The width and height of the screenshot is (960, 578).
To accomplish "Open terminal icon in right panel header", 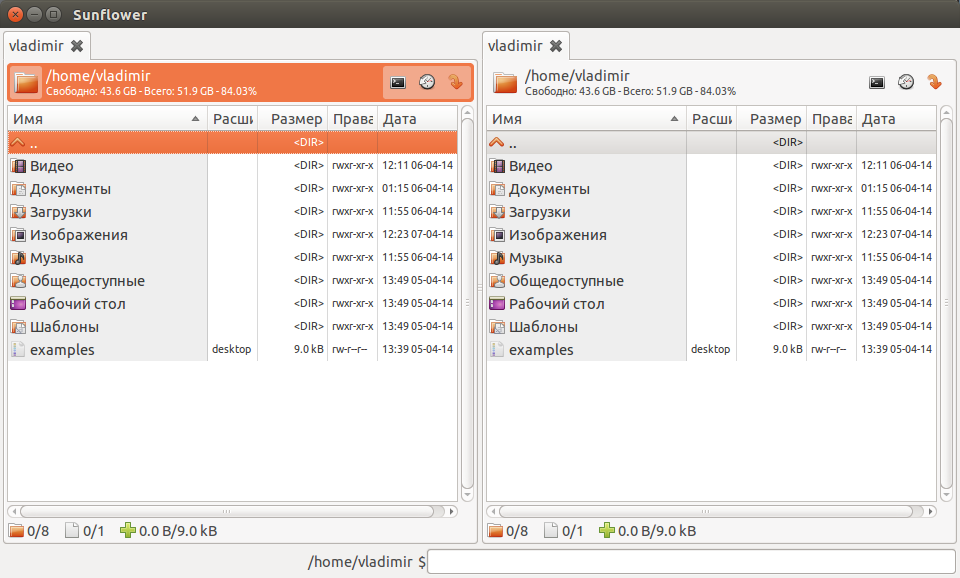I will click(x=877, y=82).
